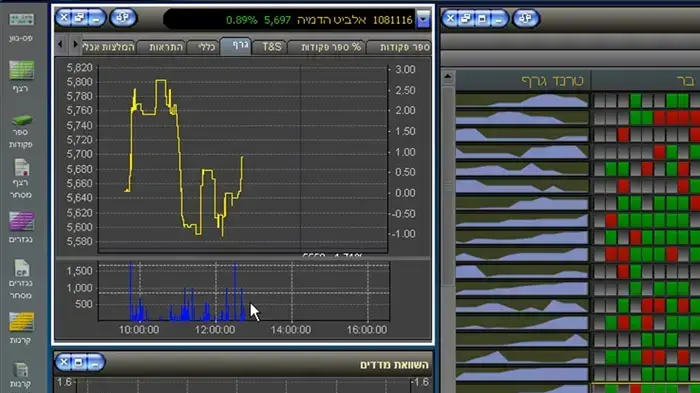
Task: Restore down the chart window
Action: coord(80,18)
